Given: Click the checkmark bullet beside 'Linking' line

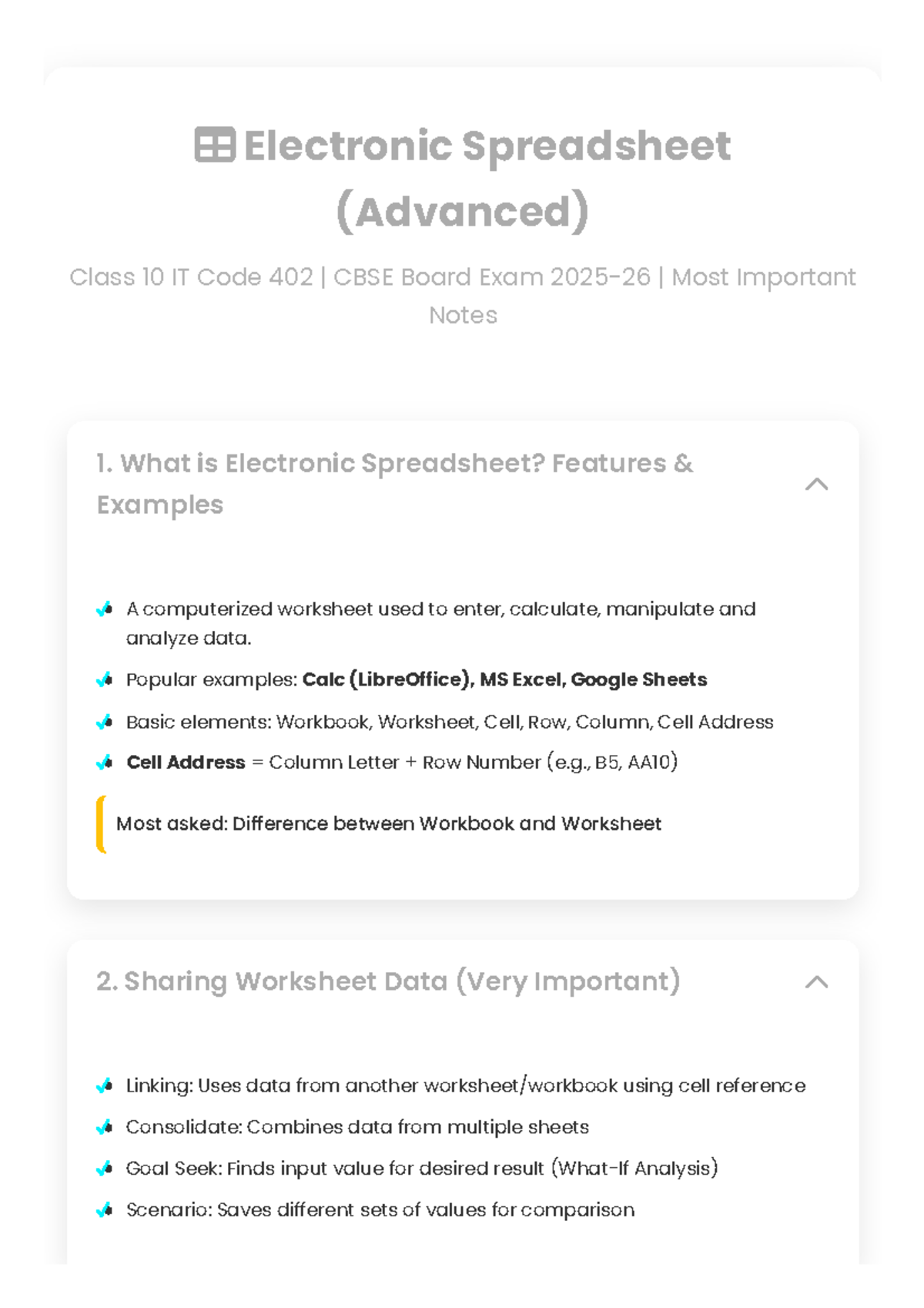Looking at the screenshot, I should (105, 1086).
